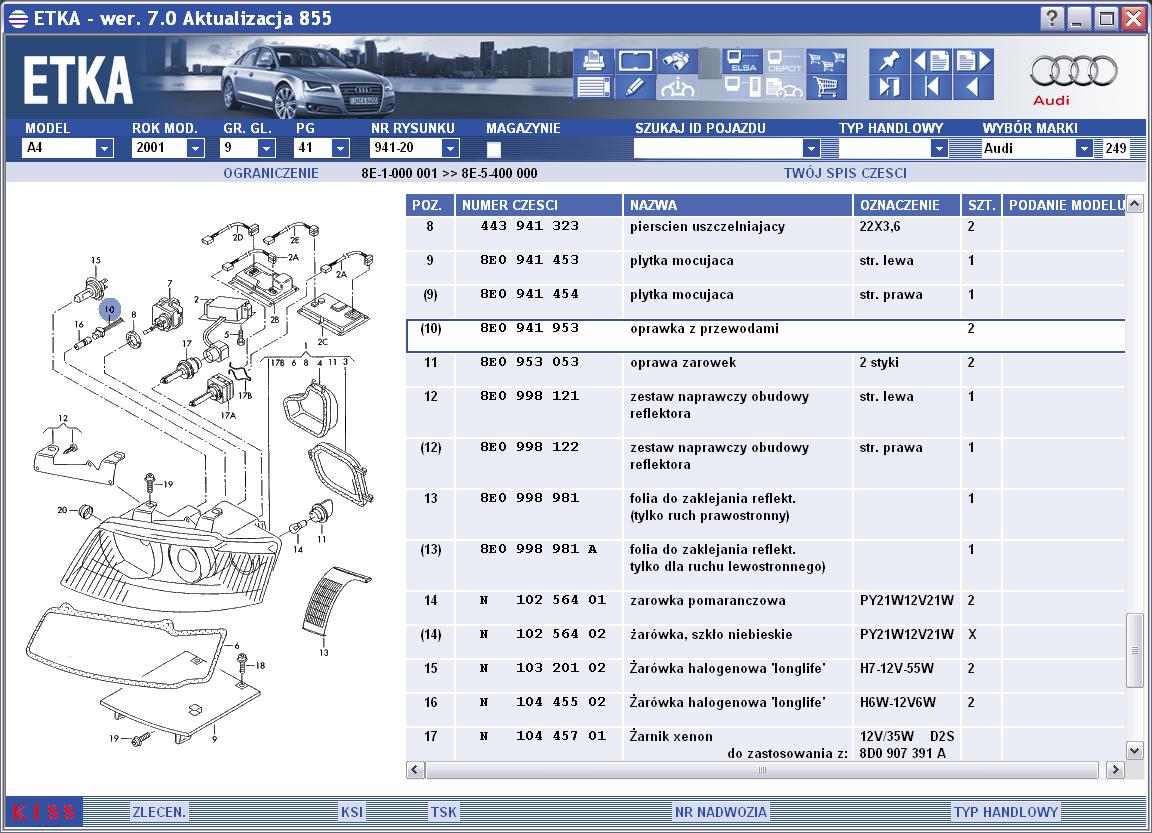Image resolution: width=1152 pixels, height=833 pixels.
Task: Select the Żarnik xenon row
Action: click(x=766, y=744)
